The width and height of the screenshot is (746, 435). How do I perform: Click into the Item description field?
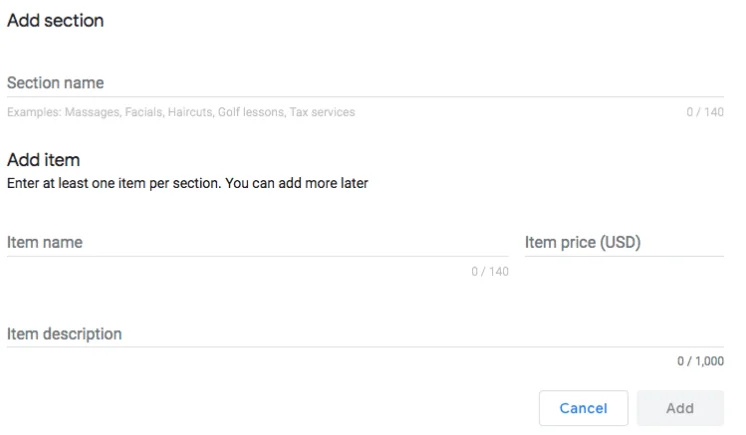(364, 334)
